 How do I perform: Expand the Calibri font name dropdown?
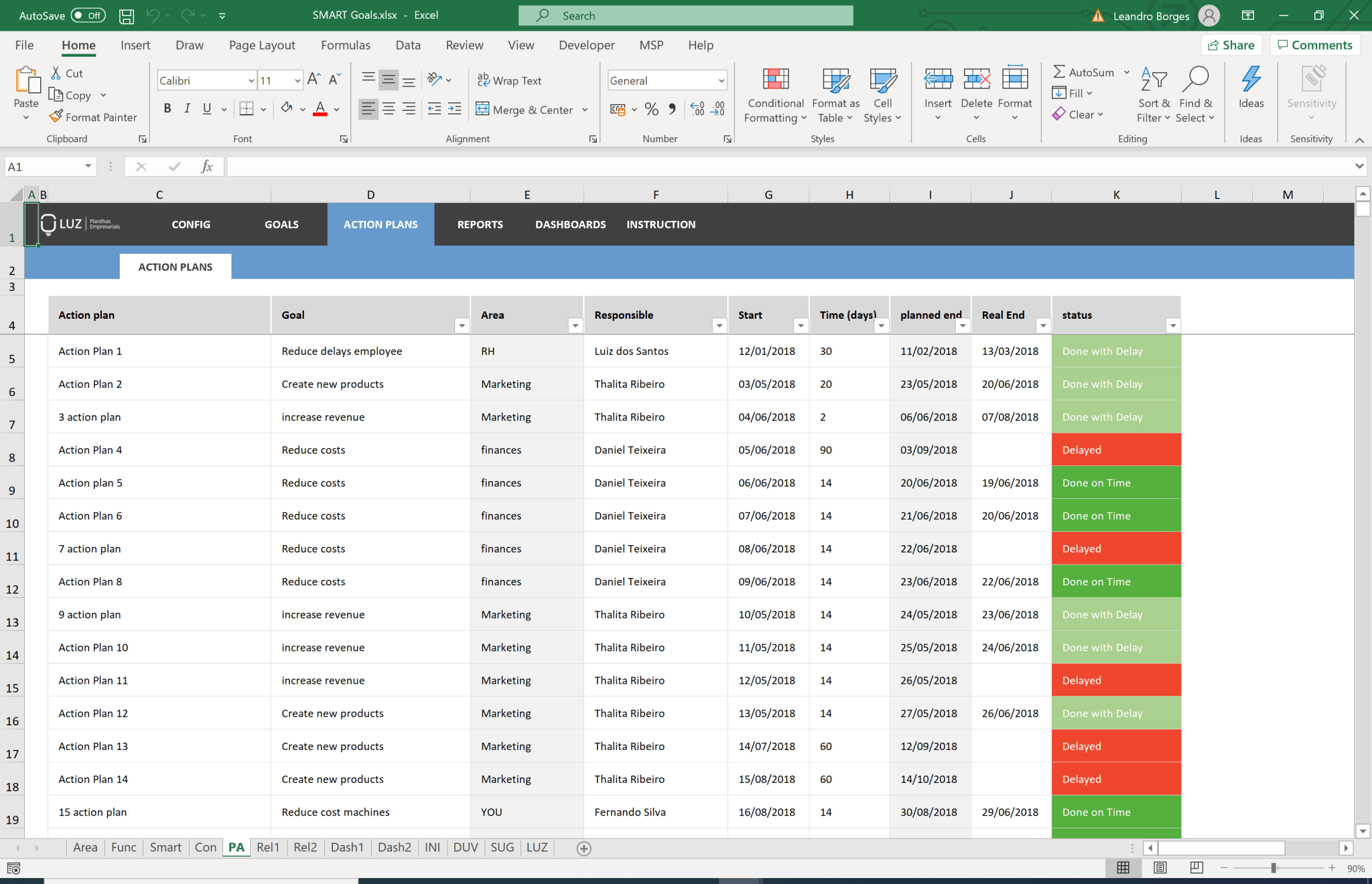[x=251, y=80]
